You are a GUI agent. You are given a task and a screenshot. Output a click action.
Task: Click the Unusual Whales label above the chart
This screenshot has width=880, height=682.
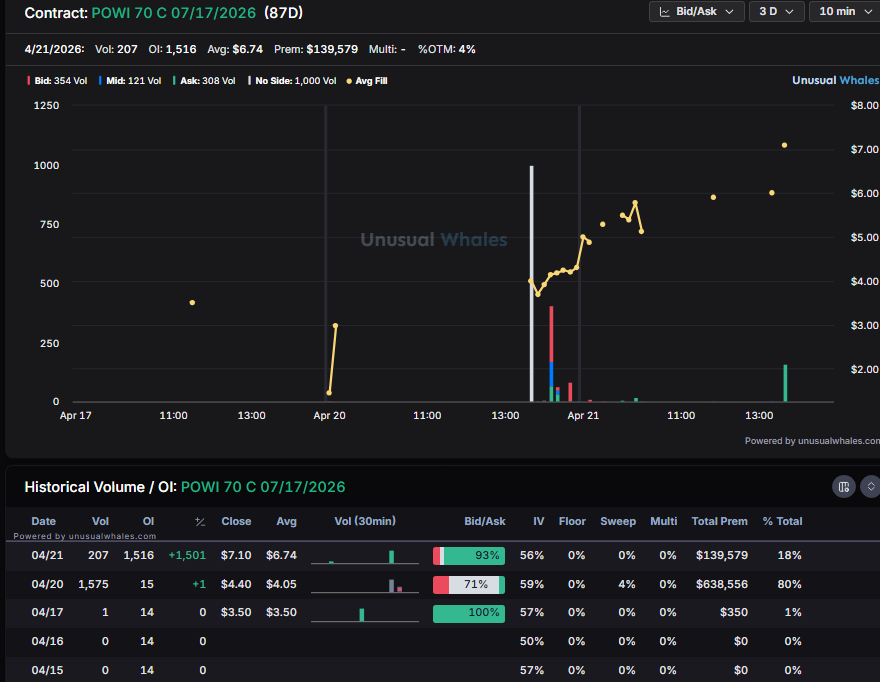835,79
